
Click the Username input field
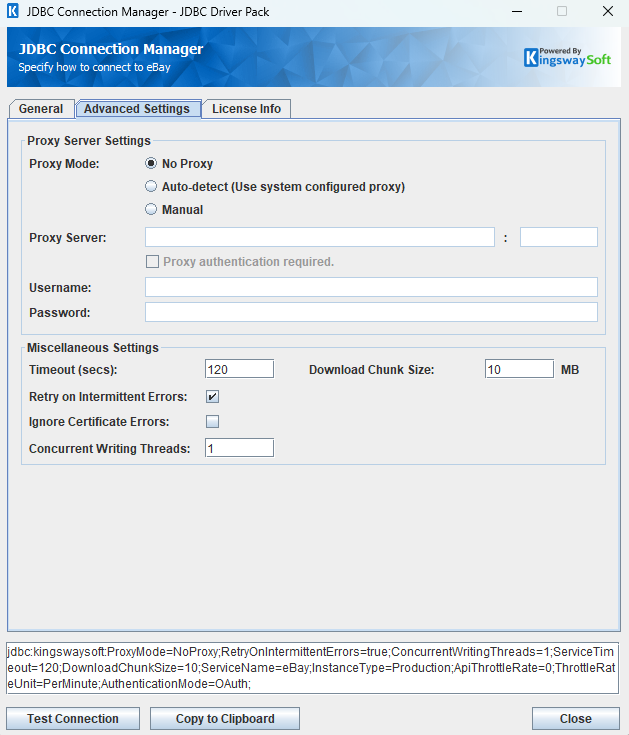371,287
